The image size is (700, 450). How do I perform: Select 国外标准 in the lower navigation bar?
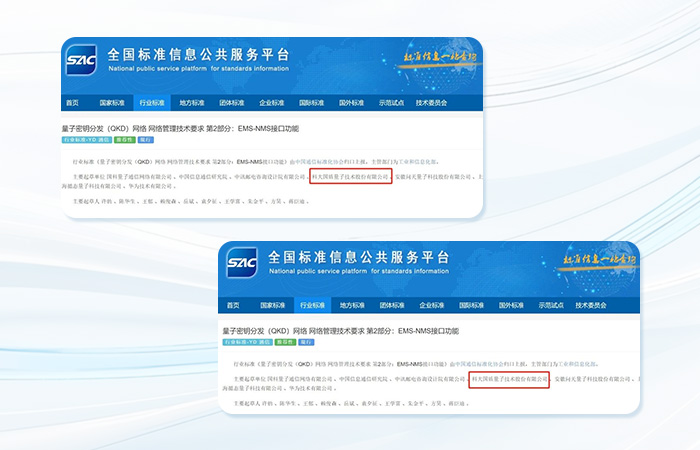(x=511, y=305)
